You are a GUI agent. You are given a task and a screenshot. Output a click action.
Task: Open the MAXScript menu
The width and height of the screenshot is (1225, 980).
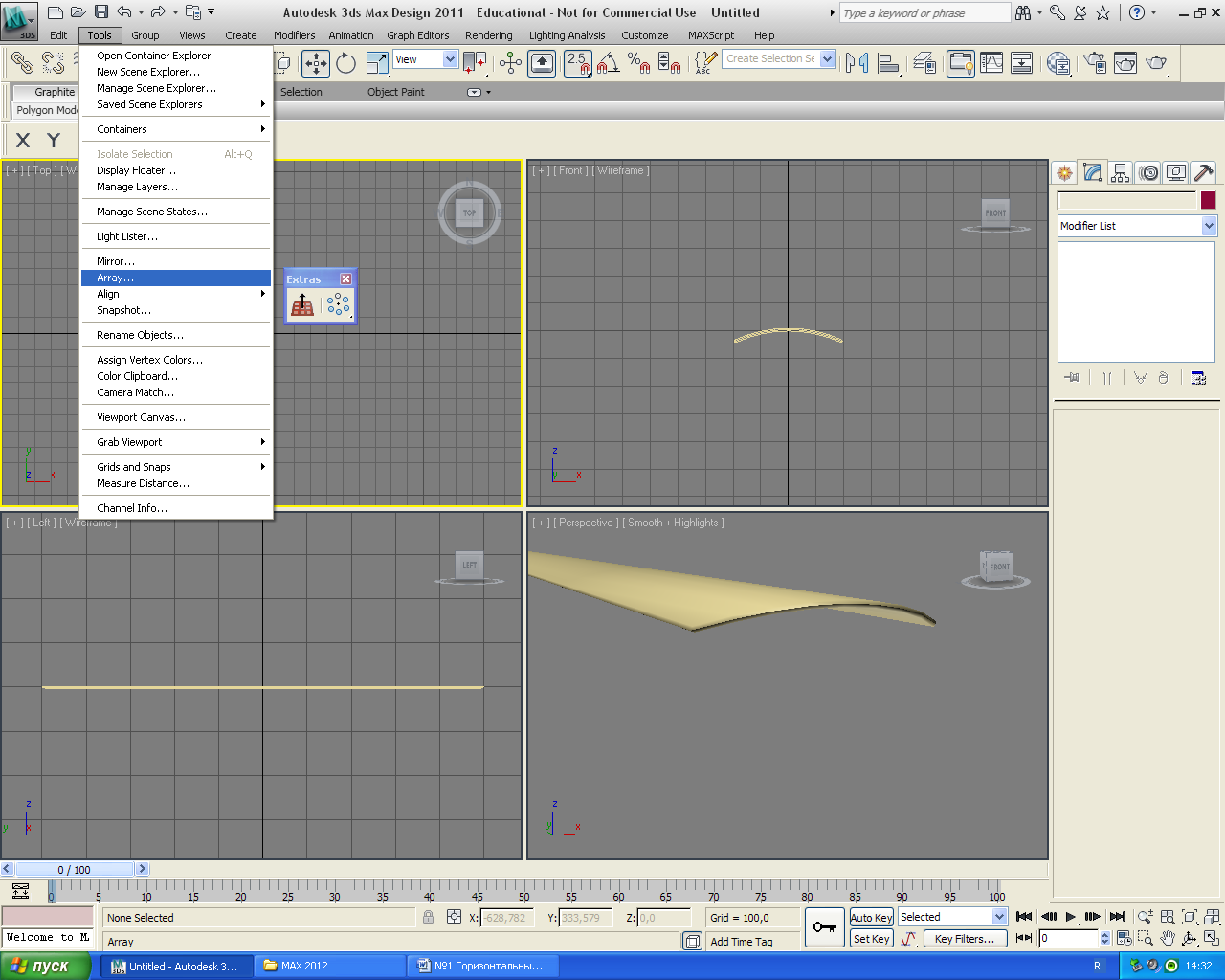711,35
